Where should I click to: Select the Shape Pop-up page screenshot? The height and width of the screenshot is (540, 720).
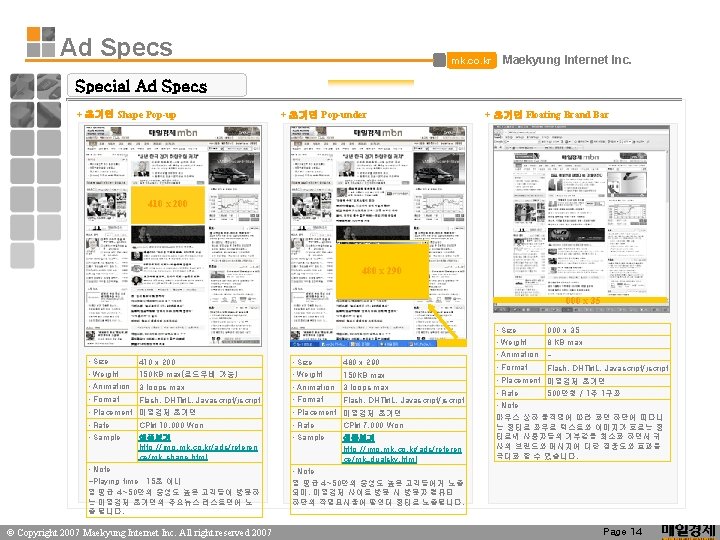point(173,235)
